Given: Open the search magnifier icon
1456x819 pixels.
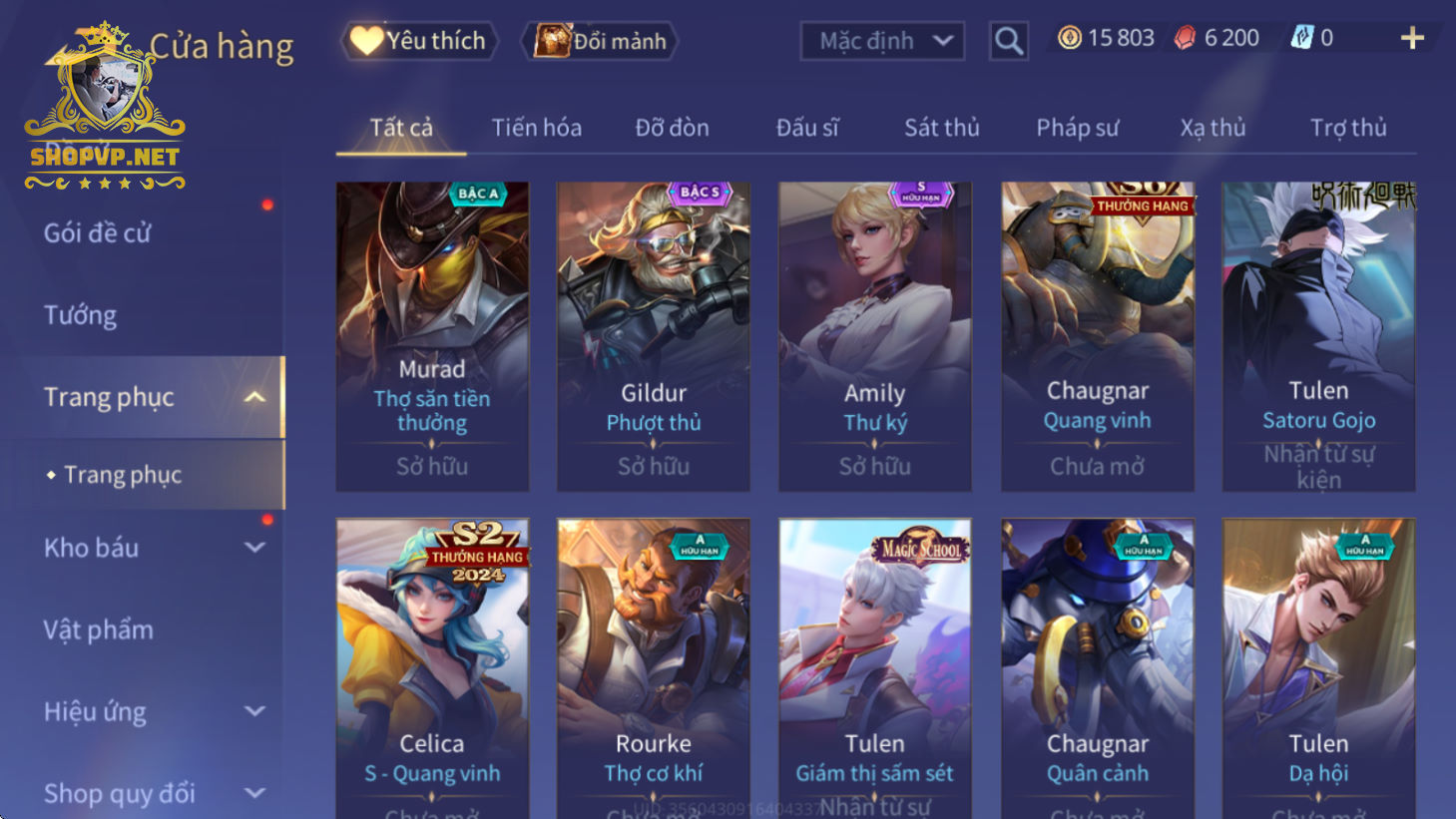Looking at the screenshot, I should click(1009, 41).
